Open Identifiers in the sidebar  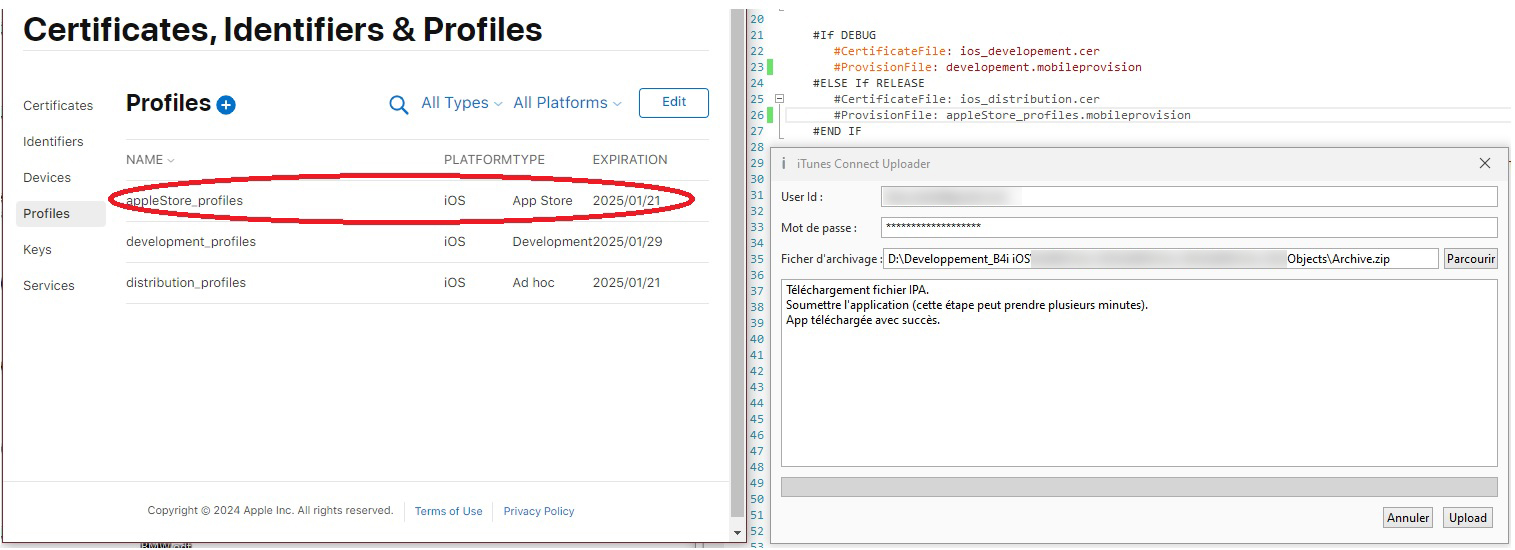click(53, 142)
